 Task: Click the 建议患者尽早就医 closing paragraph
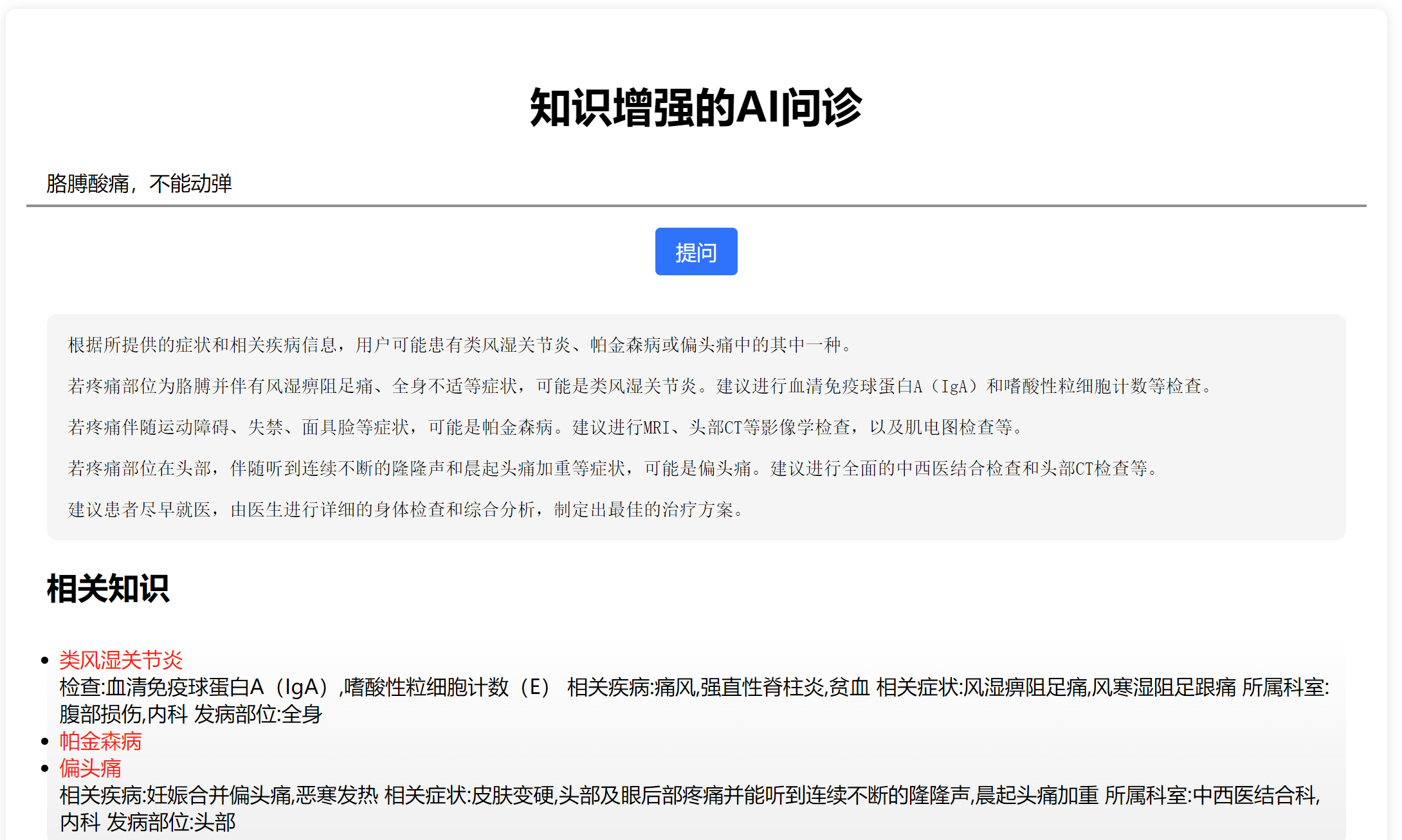(x=406, y=510)
